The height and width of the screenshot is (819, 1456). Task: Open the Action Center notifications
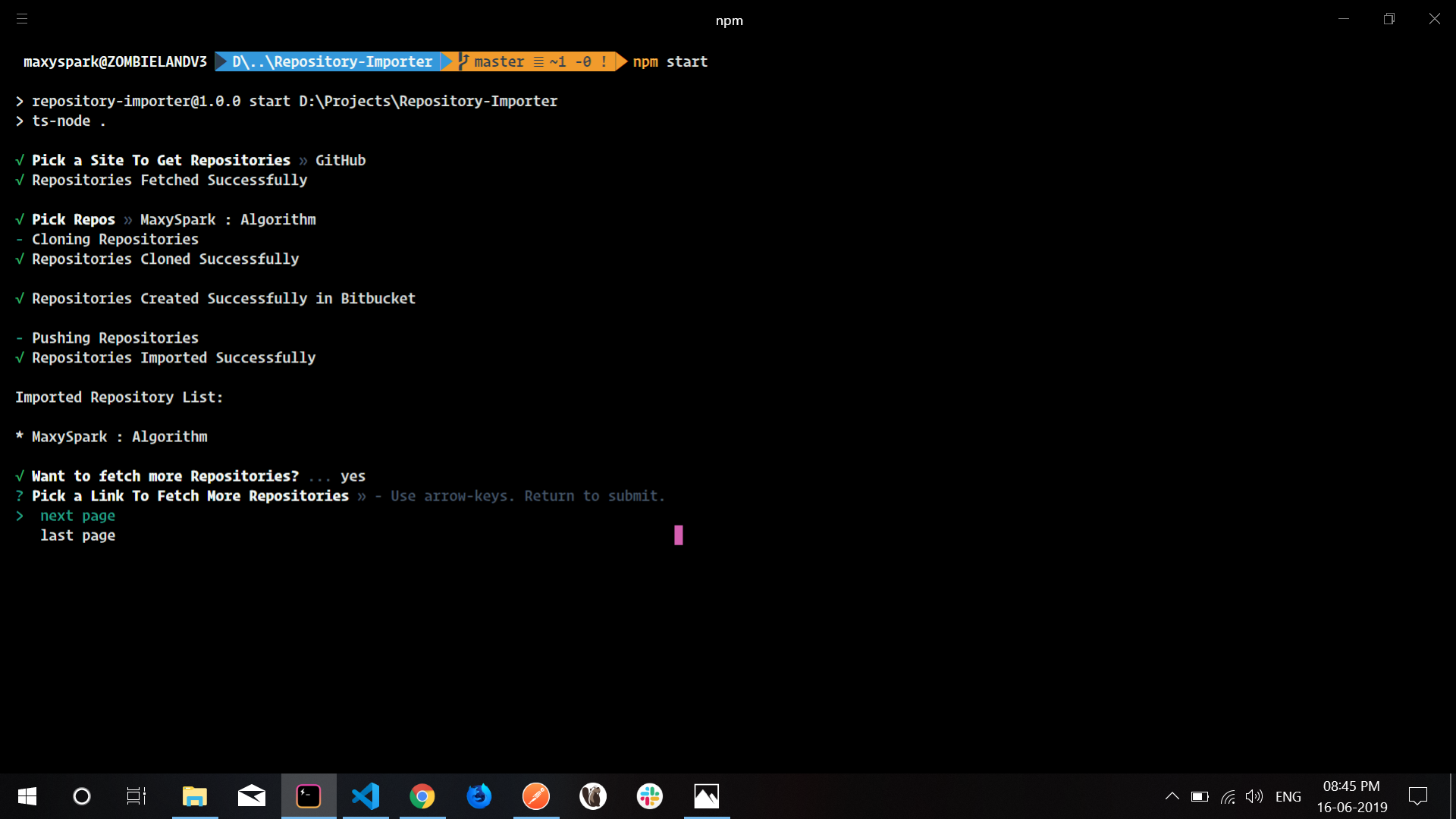(x=1418, y=796)
